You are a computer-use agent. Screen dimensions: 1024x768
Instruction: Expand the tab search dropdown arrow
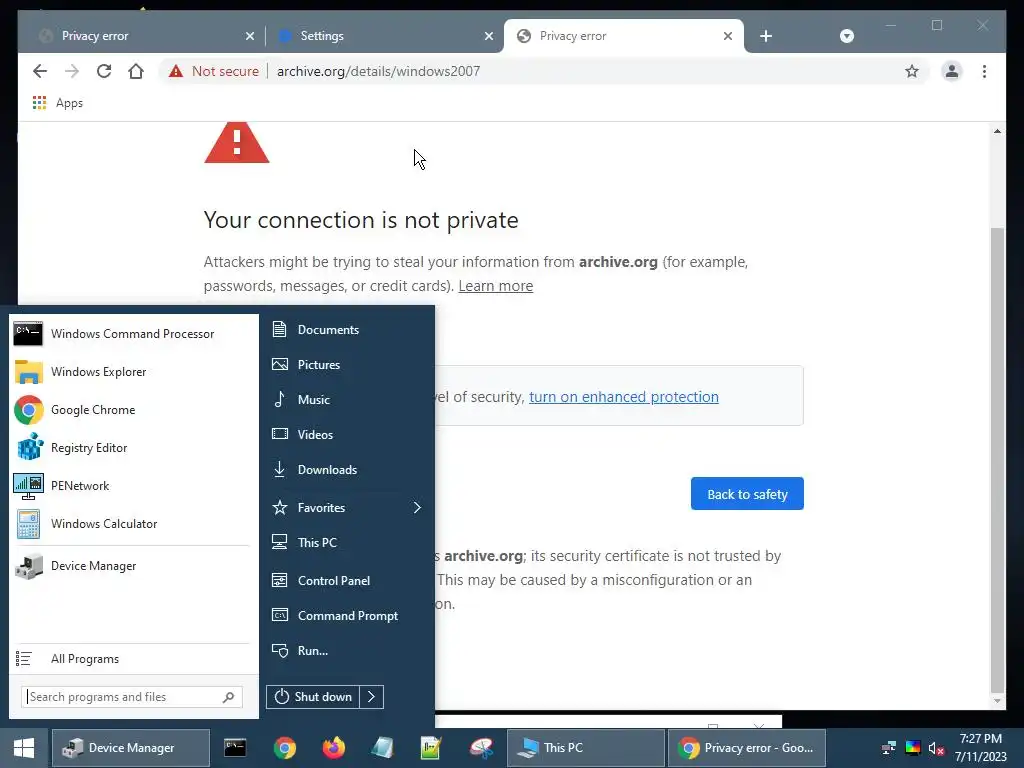click(x=846, y=36)
